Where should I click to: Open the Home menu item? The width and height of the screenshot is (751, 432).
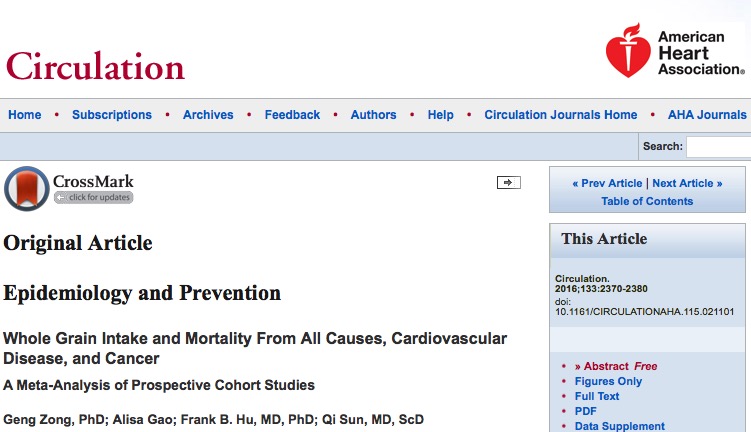click(25, 115)
